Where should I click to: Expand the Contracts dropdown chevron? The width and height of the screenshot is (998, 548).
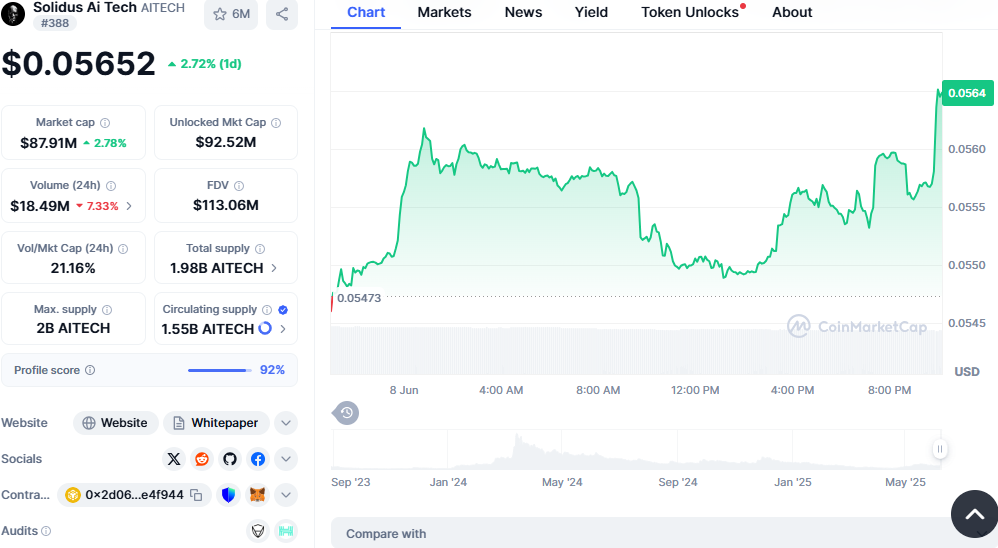(286, 495)
